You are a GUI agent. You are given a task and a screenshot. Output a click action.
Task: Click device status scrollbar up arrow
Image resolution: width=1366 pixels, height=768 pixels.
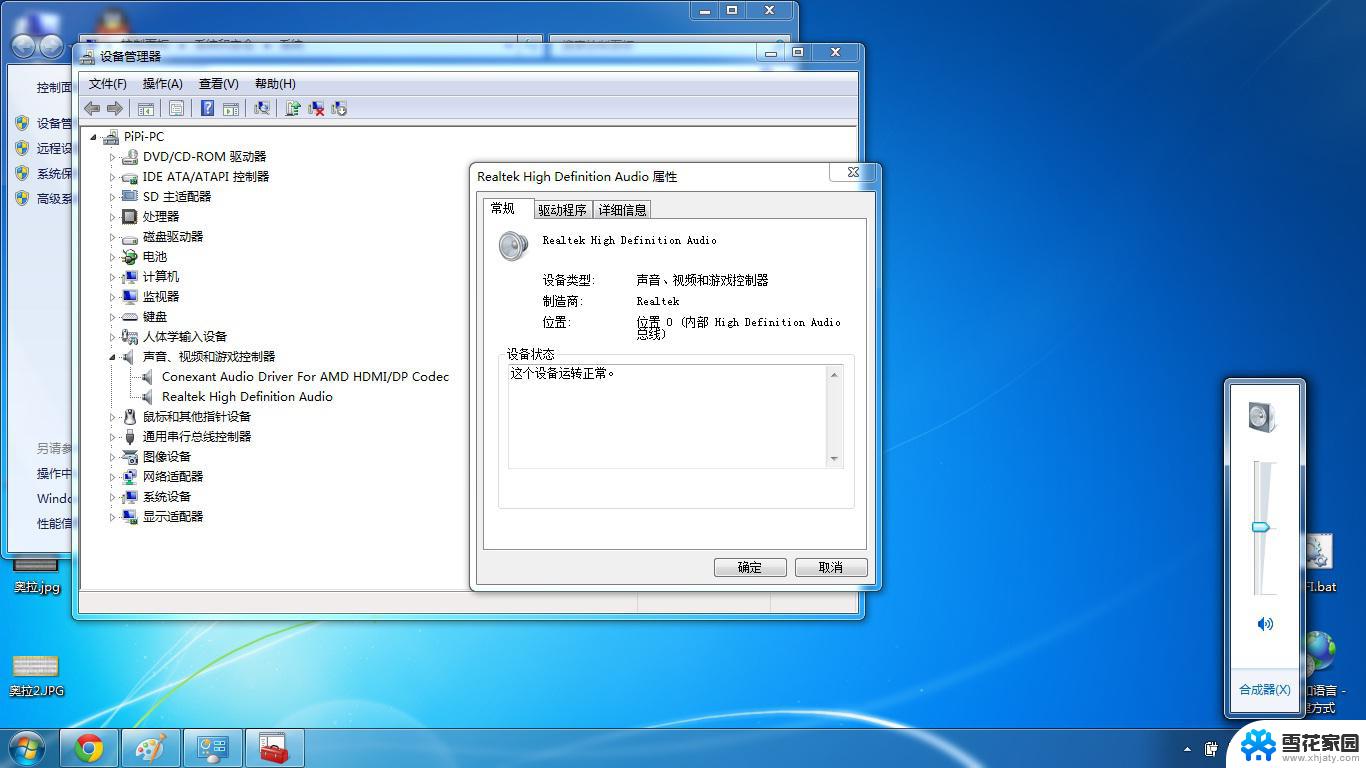(x=834, y=375)
